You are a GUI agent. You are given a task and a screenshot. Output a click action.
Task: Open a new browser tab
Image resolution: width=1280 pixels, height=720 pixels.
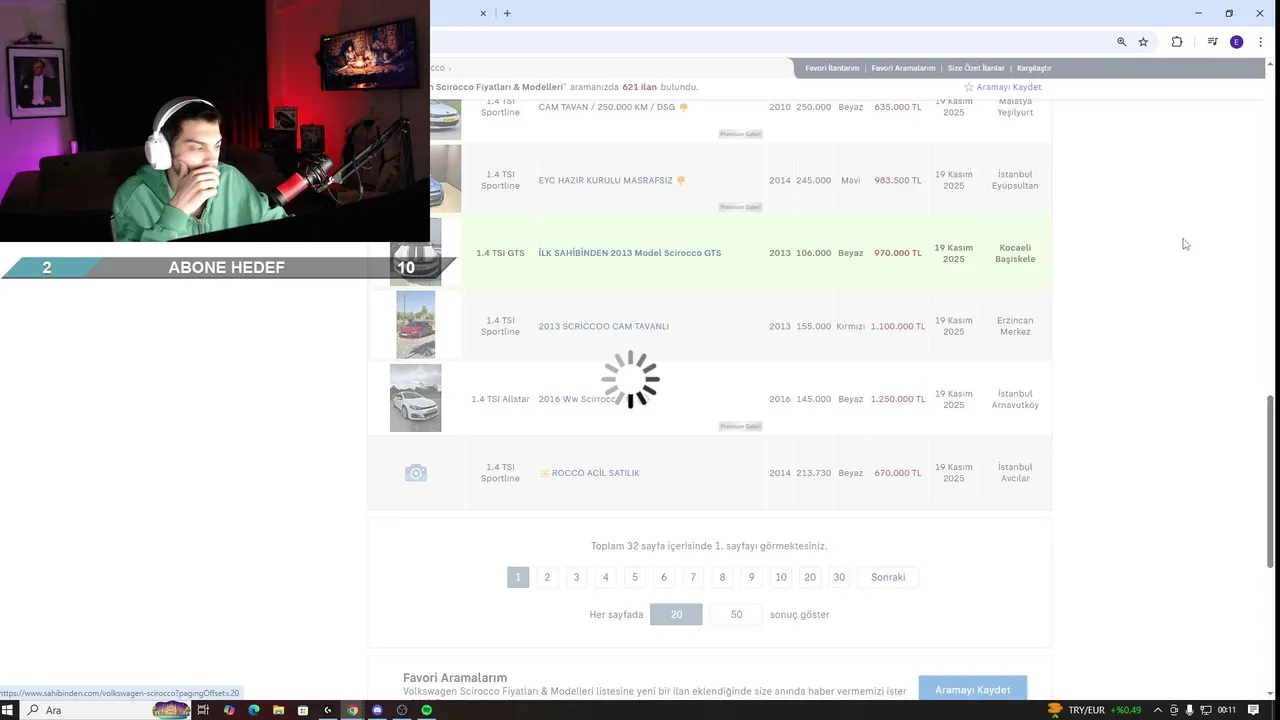tap(507, 13)
